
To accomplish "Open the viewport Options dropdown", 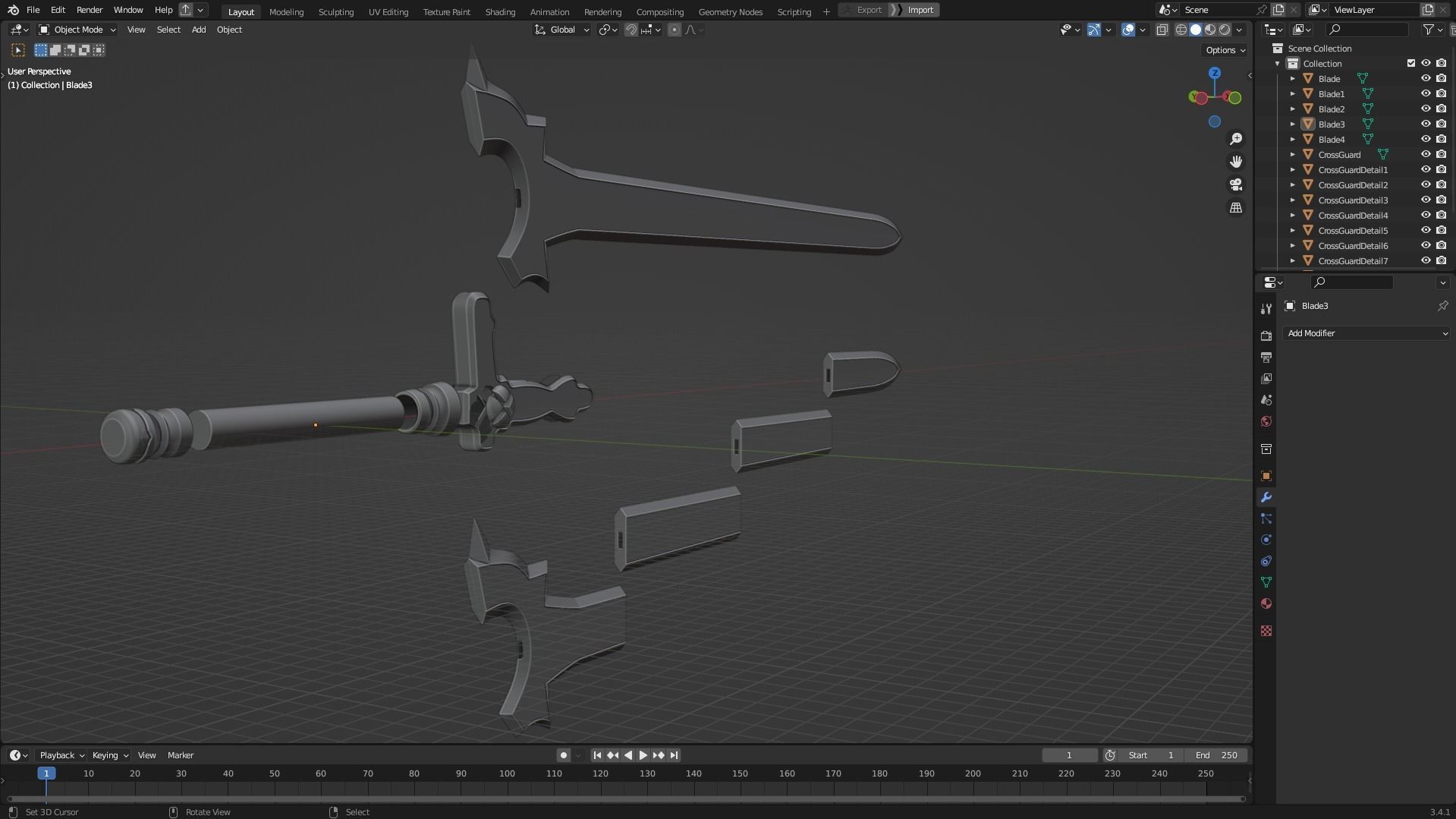I will click(x=1225, y=50).
